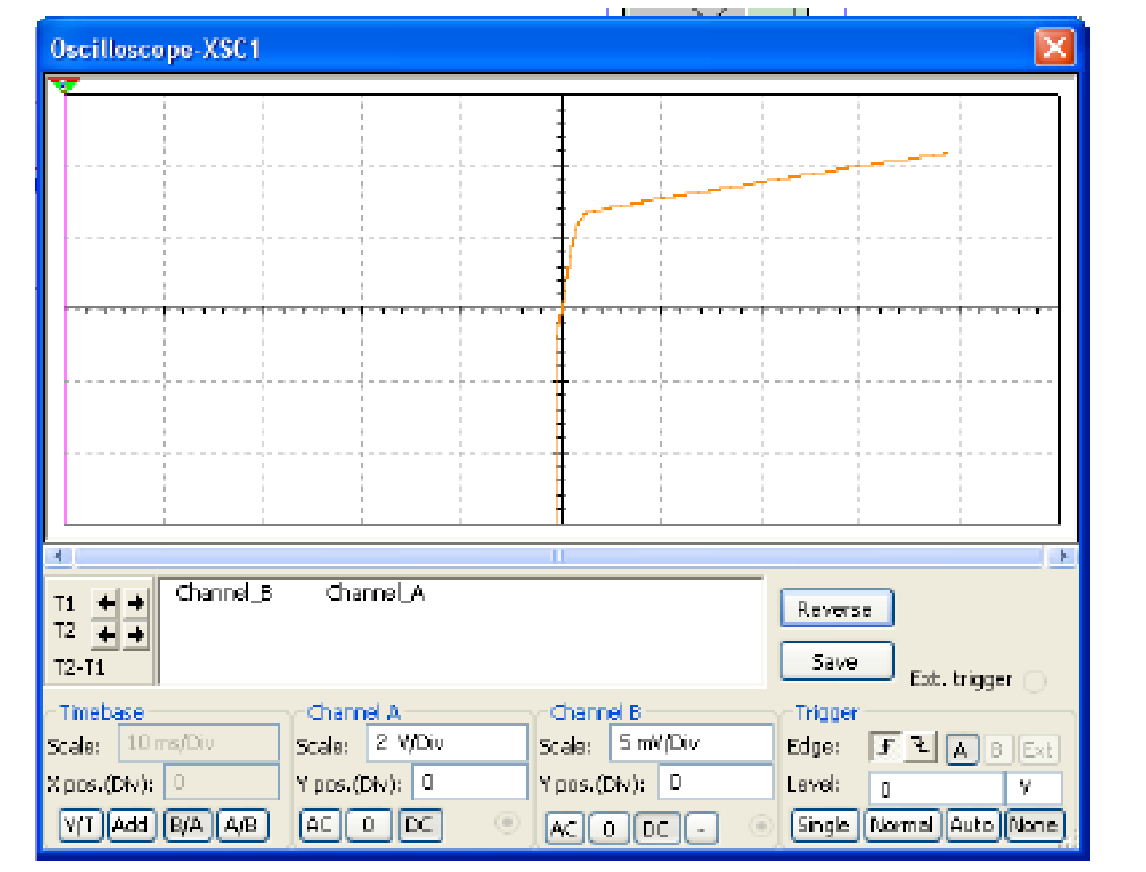Move cursor T1 left with arrow
The height and width of the screenshot is (872, 1146).
pos(106,603)
